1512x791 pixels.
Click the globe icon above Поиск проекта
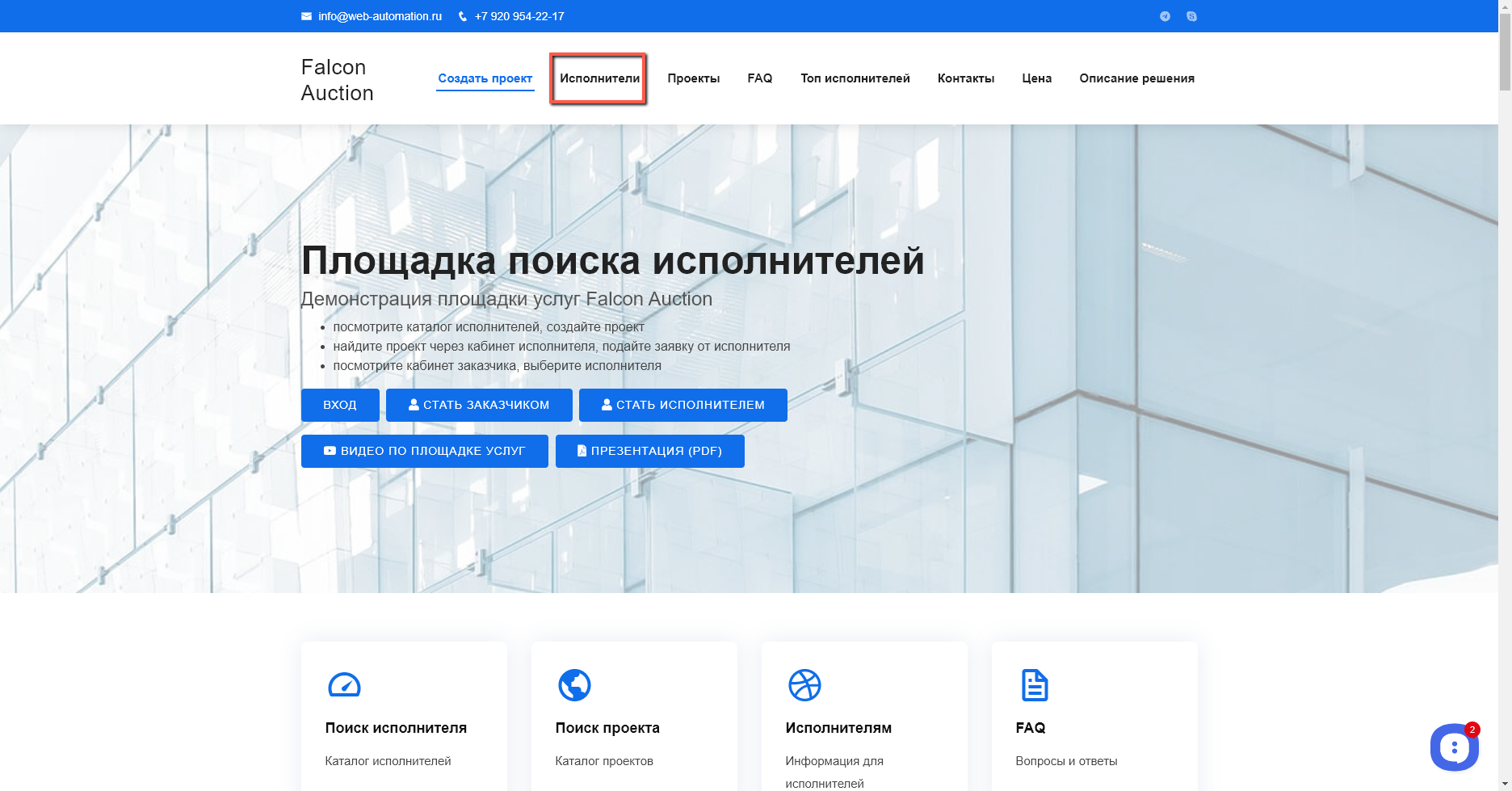point(574,685)
